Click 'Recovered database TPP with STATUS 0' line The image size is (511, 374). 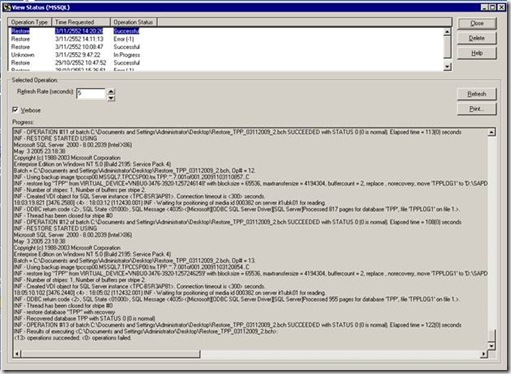coord(84,318)
